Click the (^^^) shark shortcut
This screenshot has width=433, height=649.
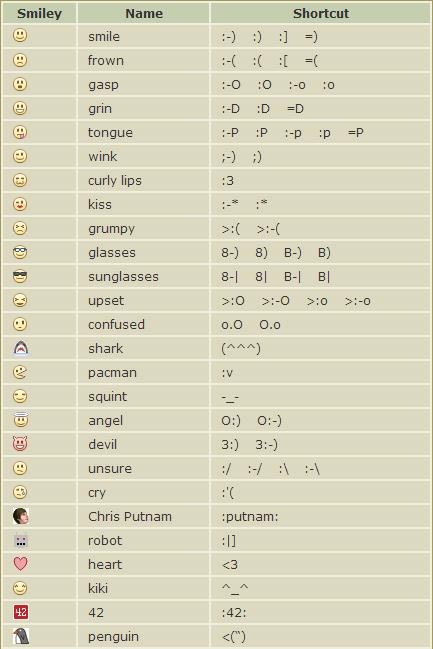click(x=241, y=349)
